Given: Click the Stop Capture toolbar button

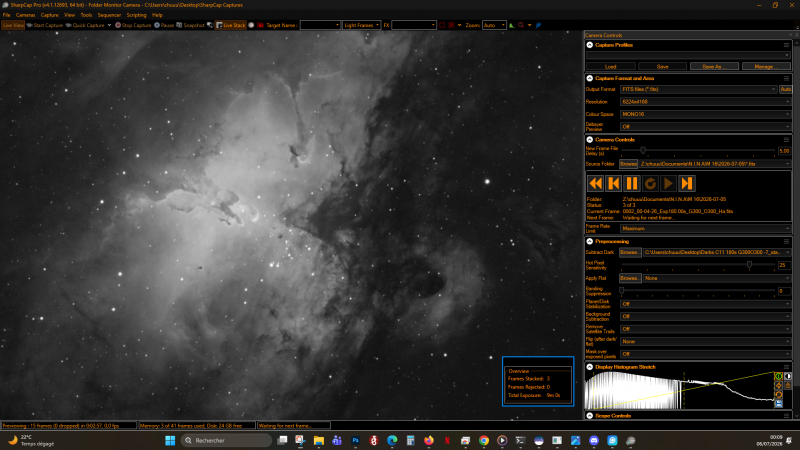Looking at the screenshot, I should coord(133,25).
